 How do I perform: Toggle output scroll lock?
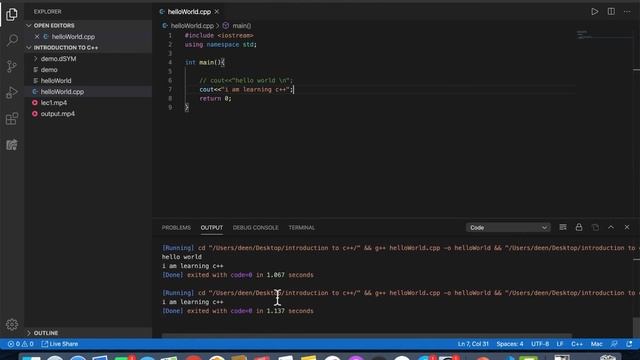coord(579,227)
